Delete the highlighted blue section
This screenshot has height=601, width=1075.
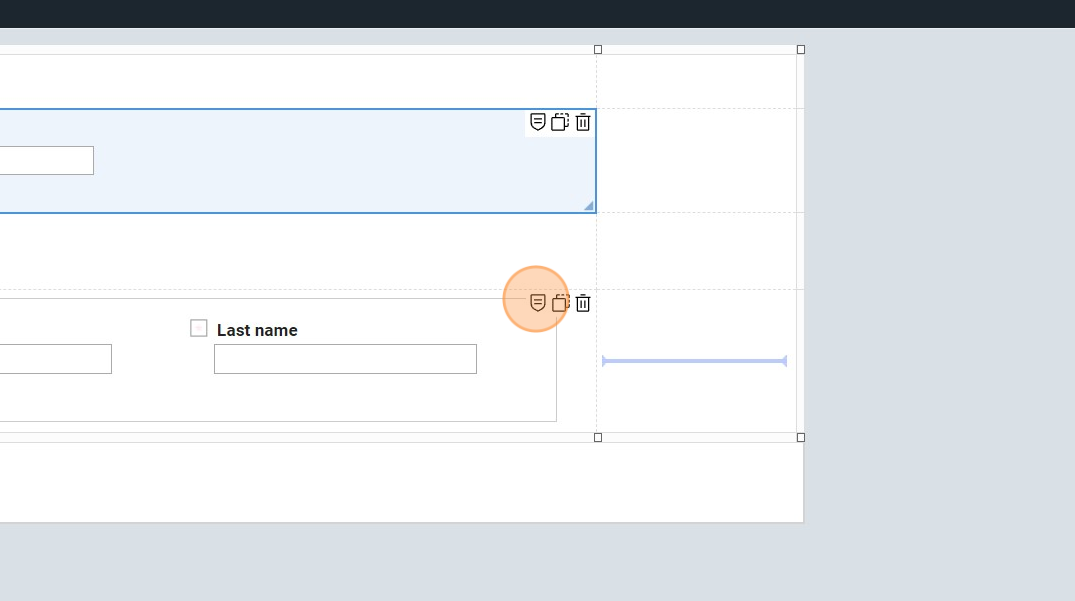tap(583, 122)
